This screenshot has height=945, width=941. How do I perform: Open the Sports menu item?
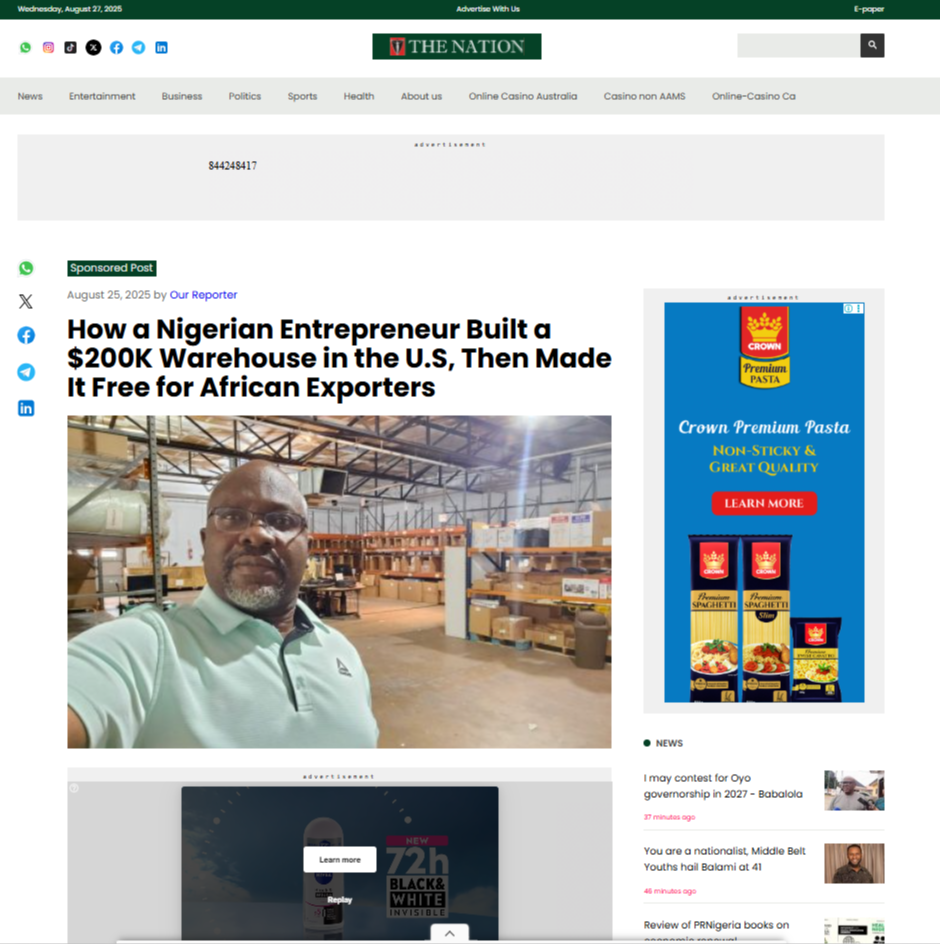click(x=302, y=96)
